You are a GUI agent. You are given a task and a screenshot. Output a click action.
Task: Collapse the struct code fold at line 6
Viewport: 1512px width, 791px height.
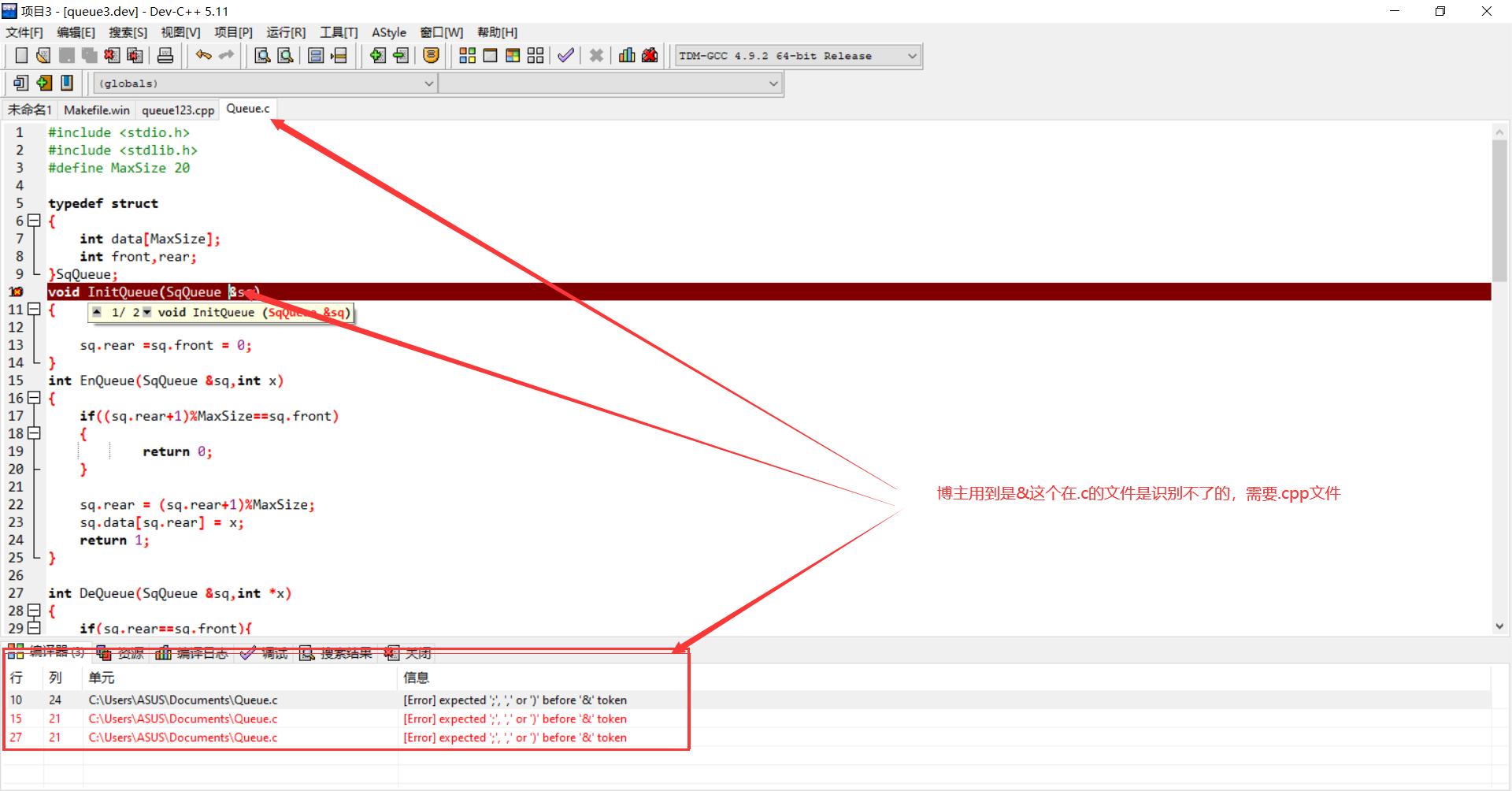click(x=34, y=221)
